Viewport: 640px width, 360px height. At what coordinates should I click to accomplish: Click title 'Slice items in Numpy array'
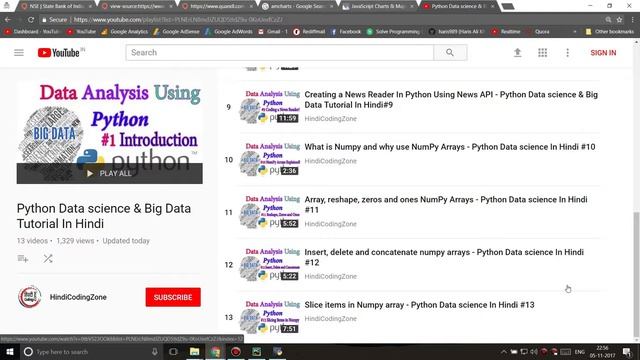(419, 305)
